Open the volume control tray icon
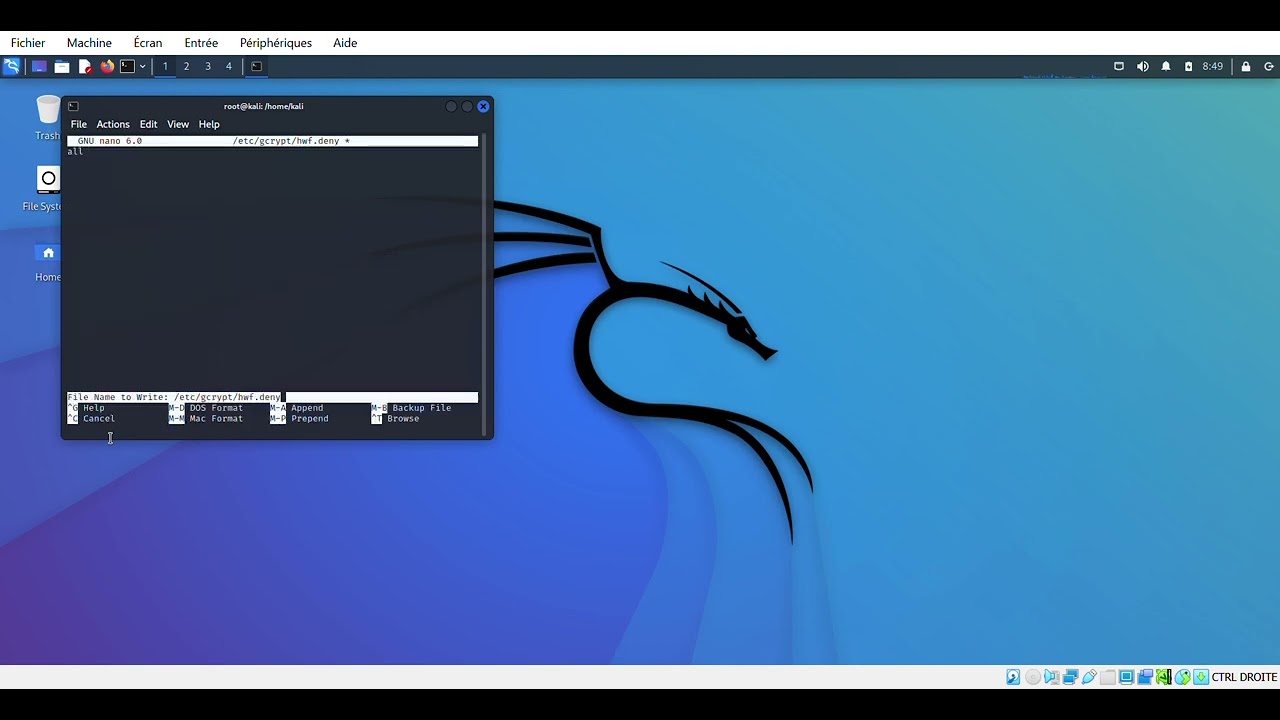 (1143, 66)
